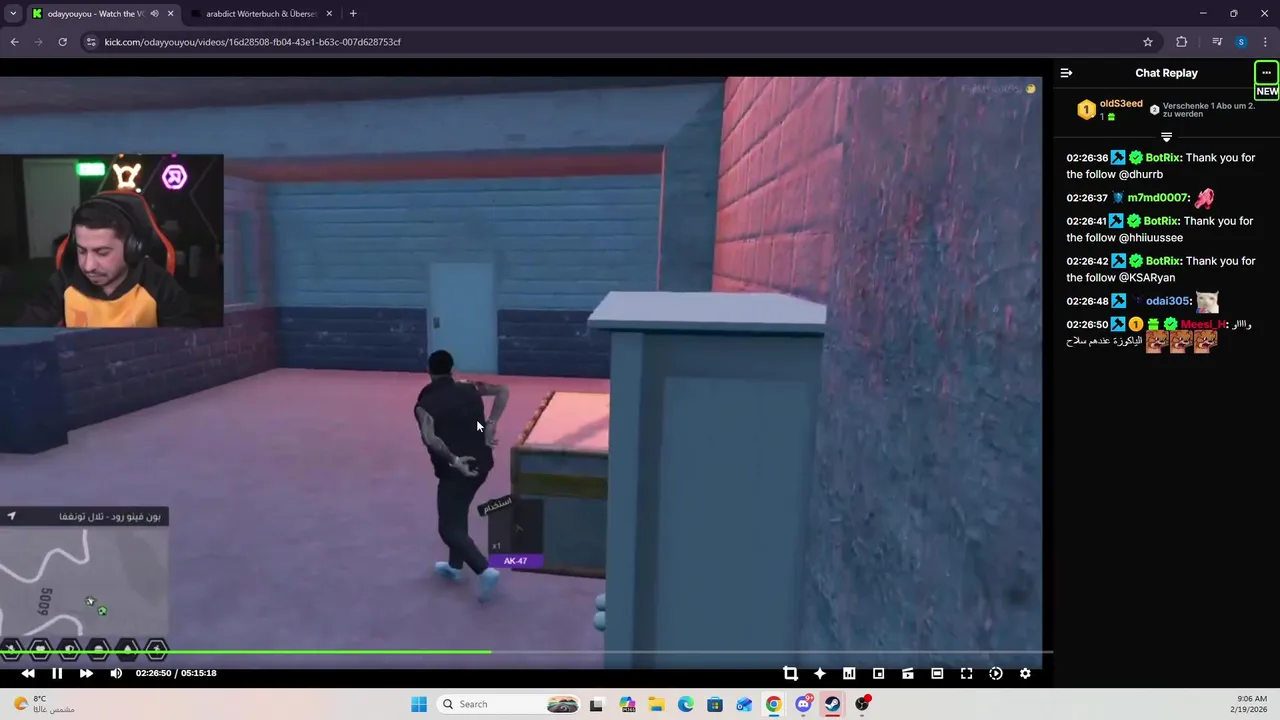The width and height of the screenshot is (1280, 720).
Task: Switch to Google Chrome in the taskbar
Action: (774, 704)
